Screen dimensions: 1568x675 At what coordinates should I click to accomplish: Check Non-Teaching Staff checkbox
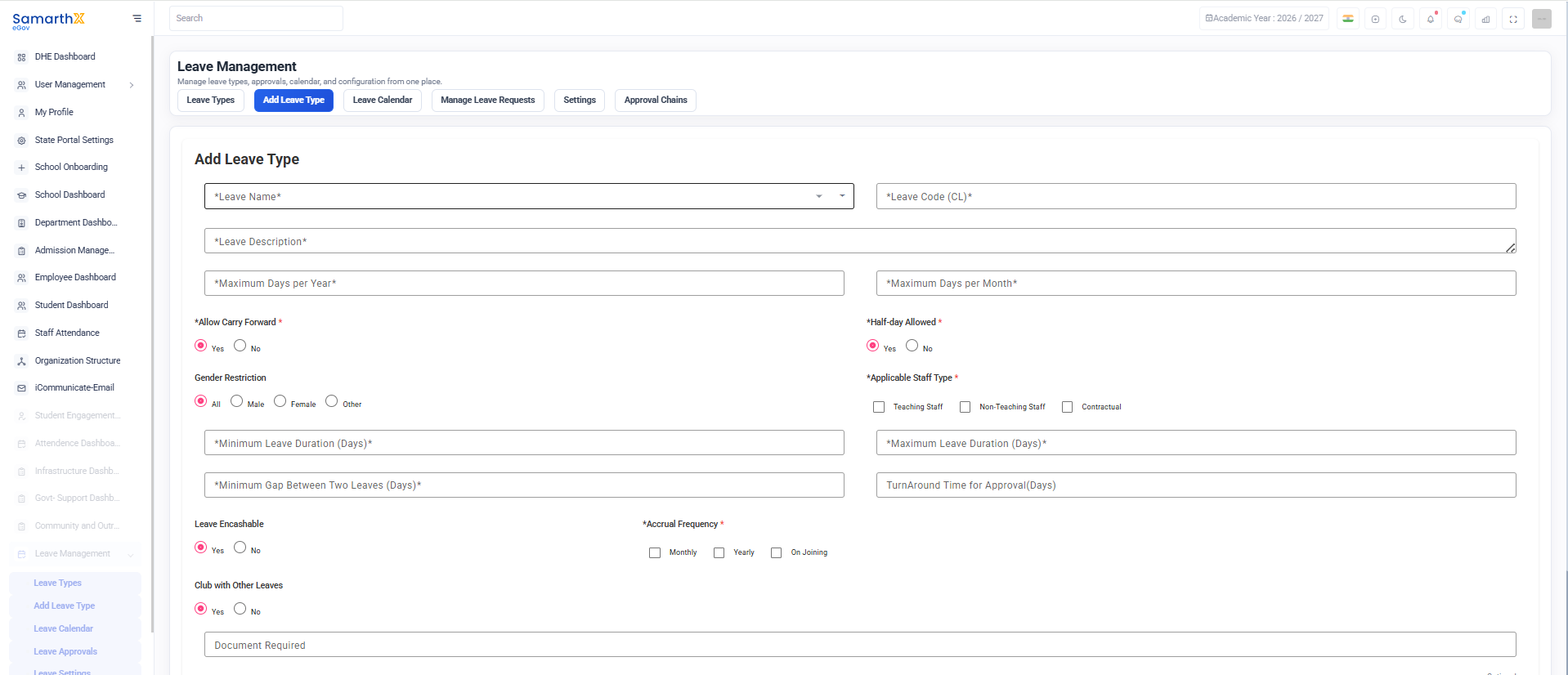coord(965,407)
